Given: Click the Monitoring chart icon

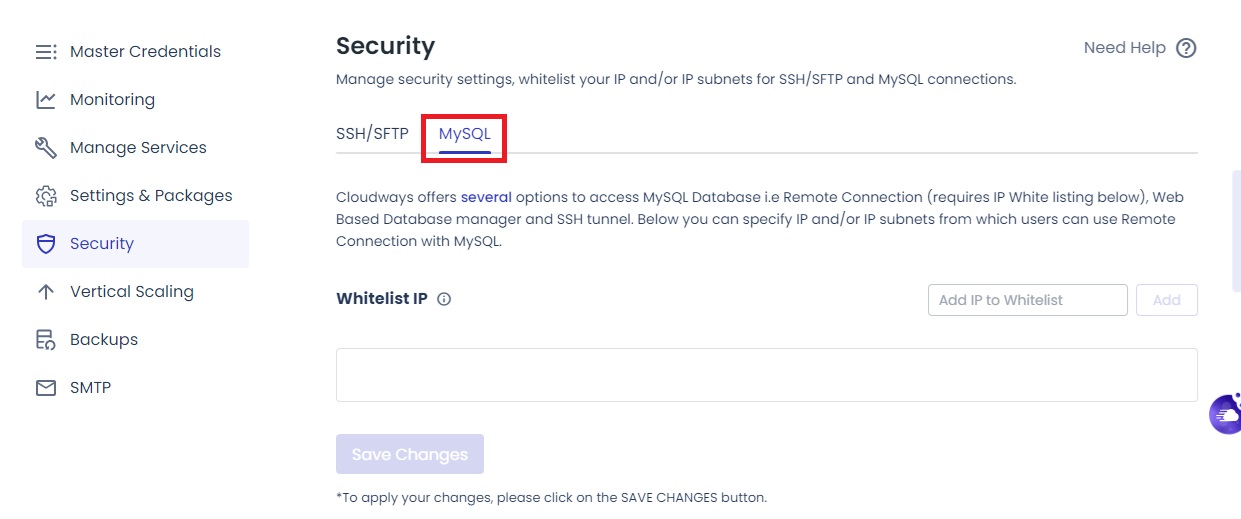Looking at the screenshot, I should [46, 100].
